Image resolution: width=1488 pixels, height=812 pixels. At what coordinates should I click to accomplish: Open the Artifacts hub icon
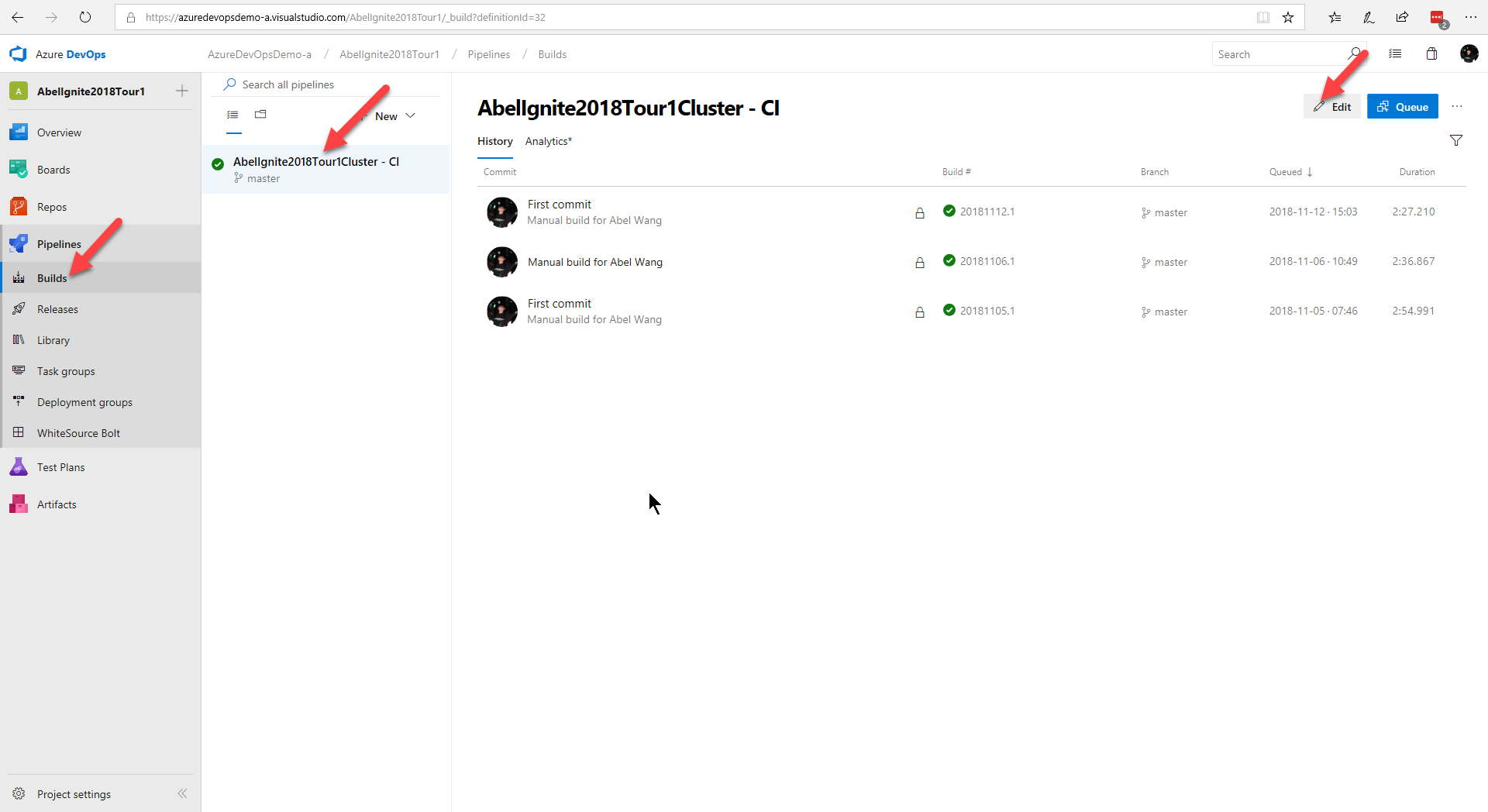(x=19, y=504)
